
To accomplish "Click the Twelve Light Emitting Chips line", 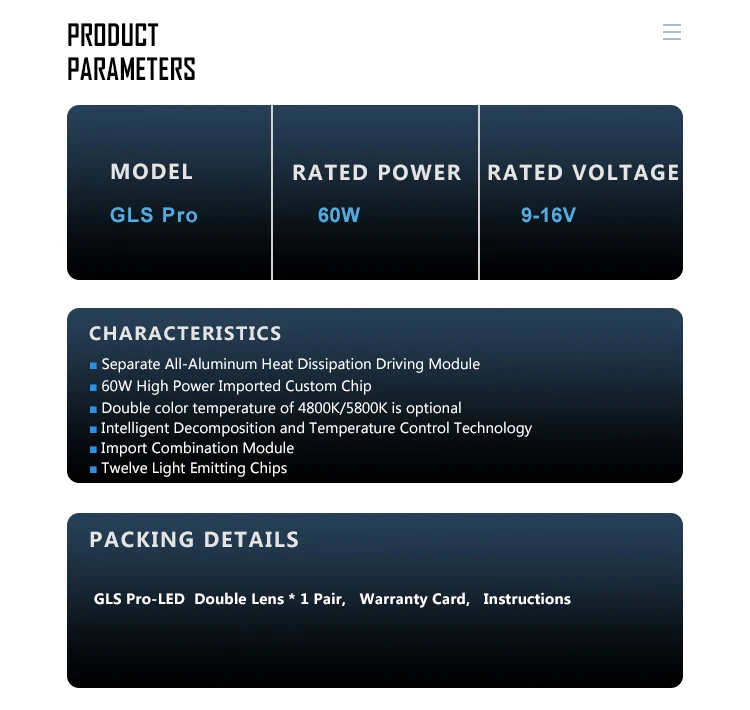I will tap(194, 468).
